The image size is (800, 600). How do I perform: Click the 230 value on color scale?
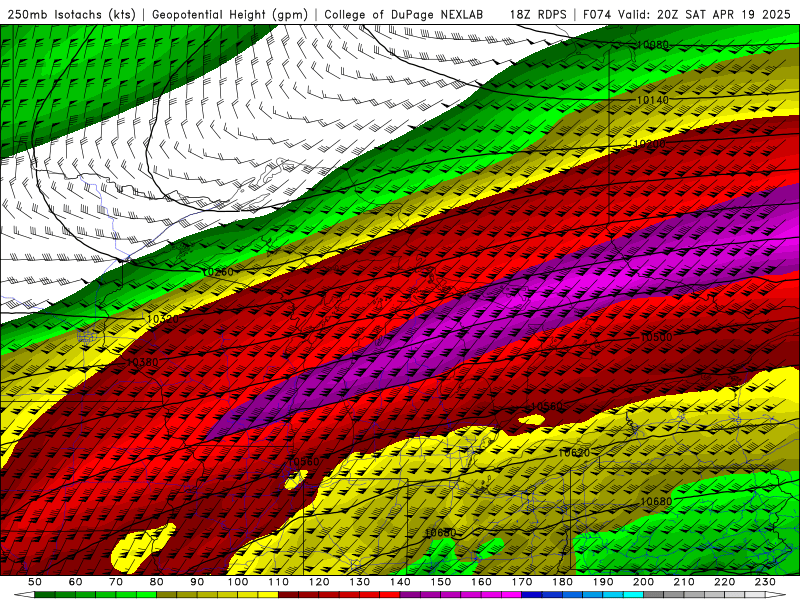click(765, 582)
